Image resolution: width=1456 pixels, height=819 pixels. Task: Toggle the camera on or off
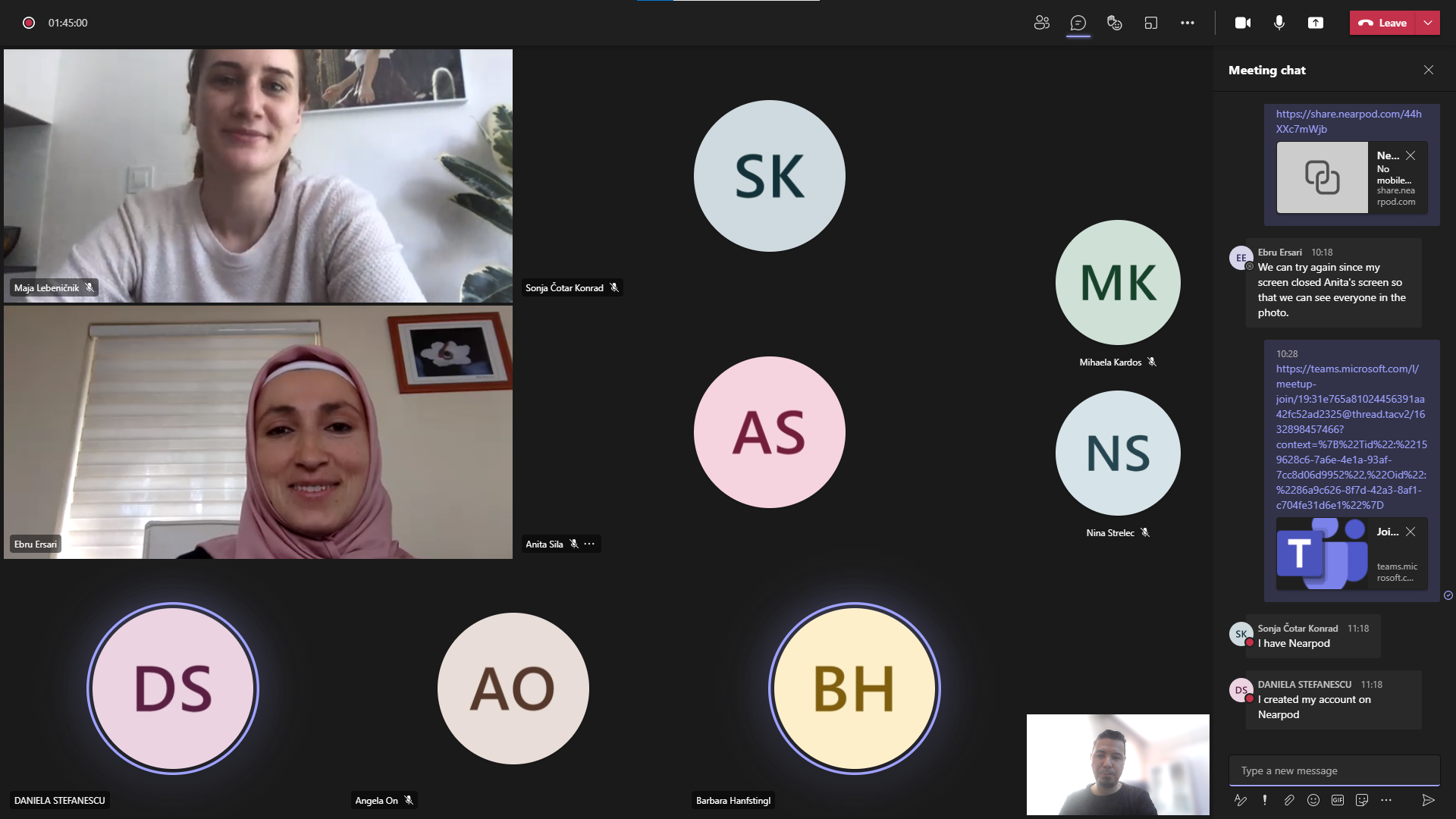pyautogui.click(x=1242, y=23)
